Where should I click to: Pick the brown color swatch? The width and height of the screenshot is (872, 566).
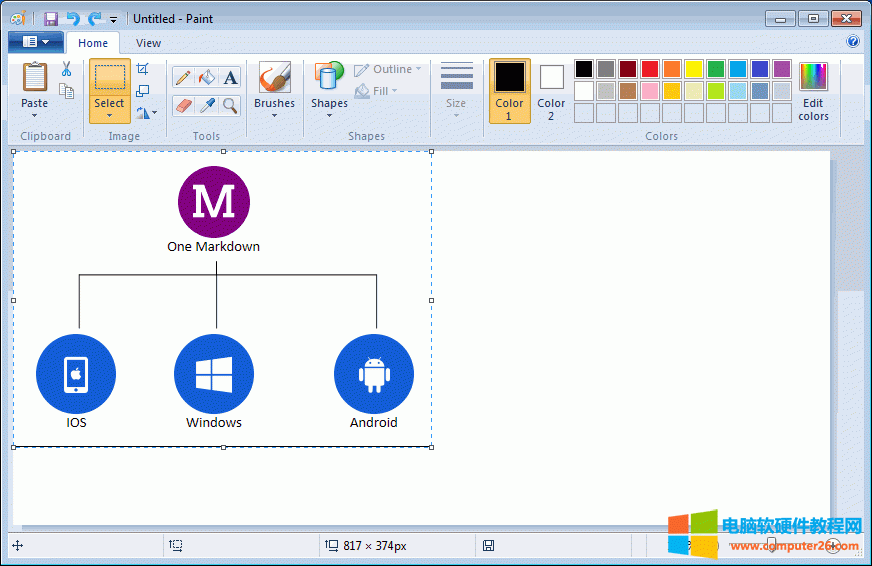click(628, 91)
